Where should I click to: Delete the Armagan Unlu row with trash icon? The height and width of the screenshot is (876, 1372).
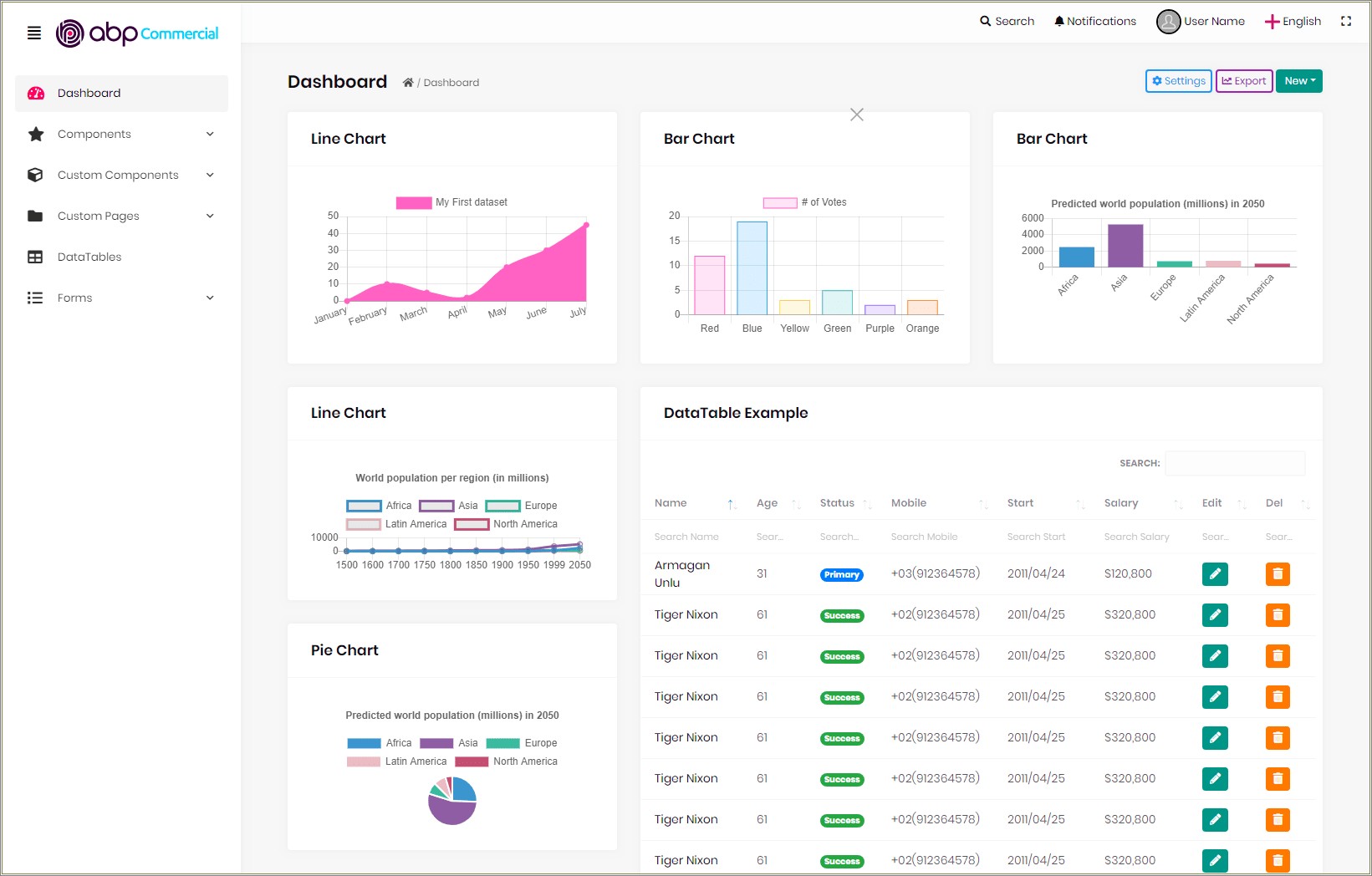pyautogui.click(x=1278, y=574)
